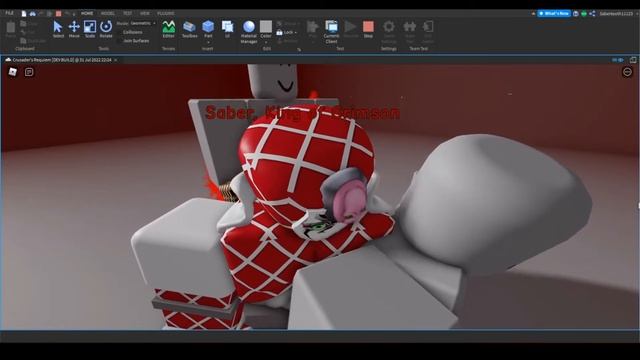Switch to the PLUGINS ribbon tab
640x360 pixels.
166,13
